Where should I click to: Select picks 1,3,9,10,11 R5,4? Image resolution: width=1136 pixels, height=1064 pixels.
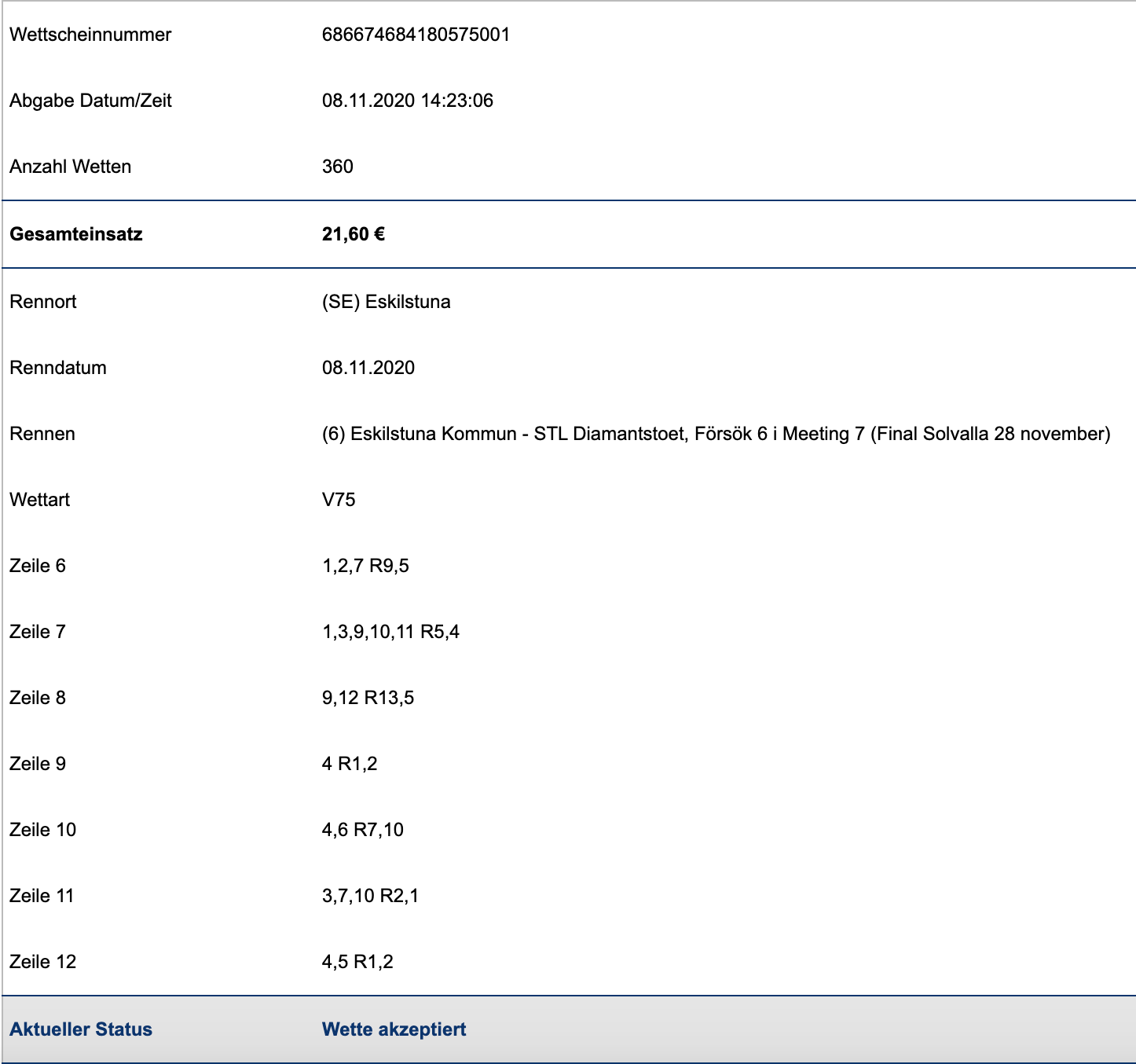[390, 632]
